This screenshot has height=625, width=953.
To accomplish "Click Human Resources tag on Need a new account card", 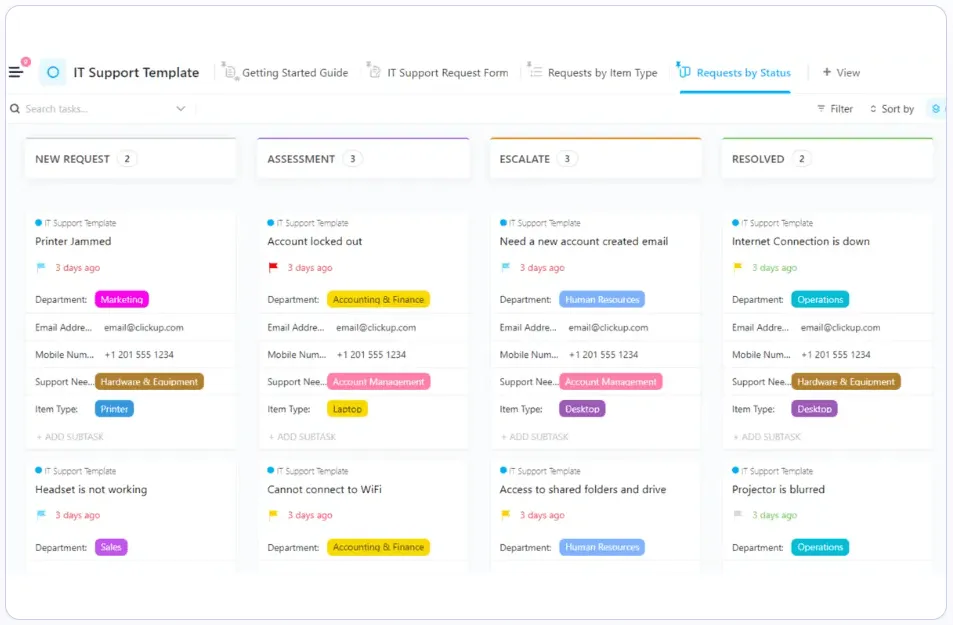I will pyautogui.click(x=602, y=300).
